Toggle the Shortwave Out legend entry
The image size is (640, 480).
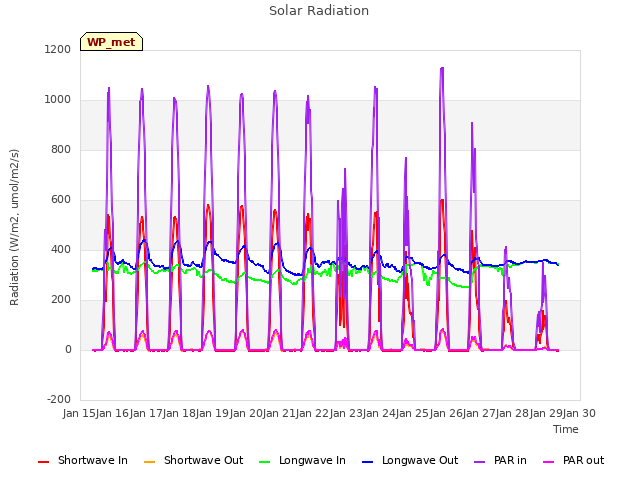(x=193, y=460)
